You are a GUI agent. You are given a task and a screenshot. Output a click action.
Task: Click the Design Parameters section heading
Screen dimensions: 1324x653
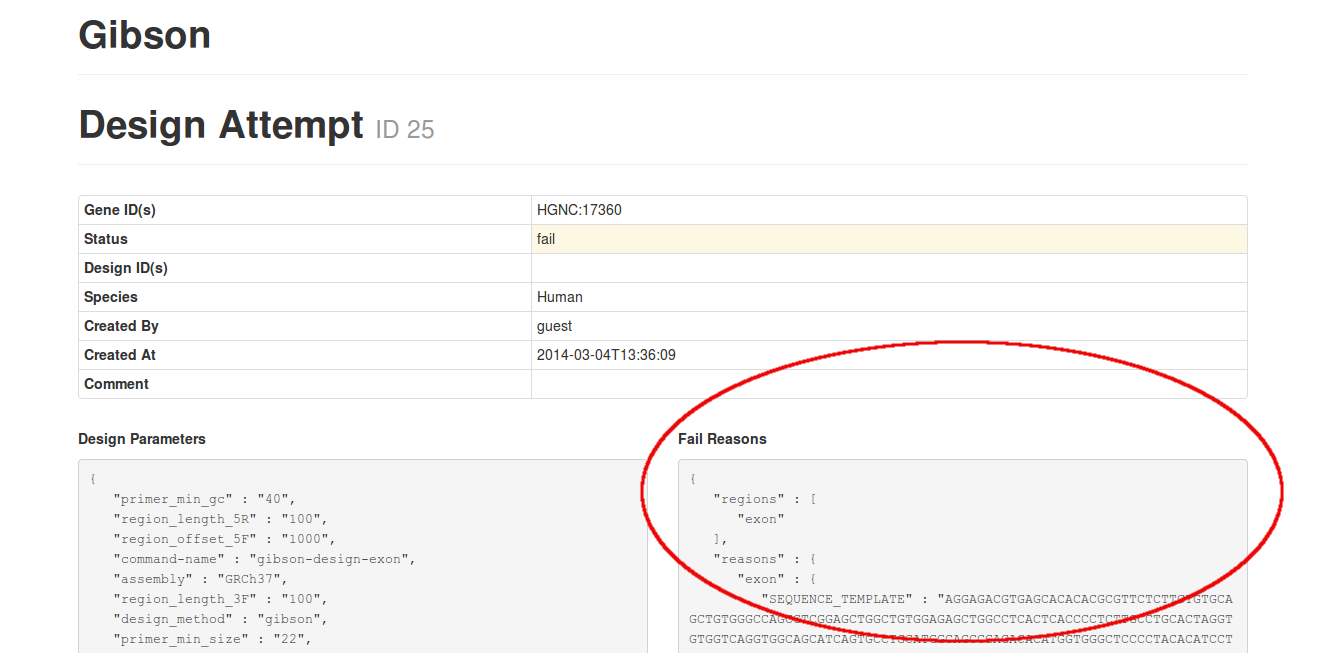(142, 439)
